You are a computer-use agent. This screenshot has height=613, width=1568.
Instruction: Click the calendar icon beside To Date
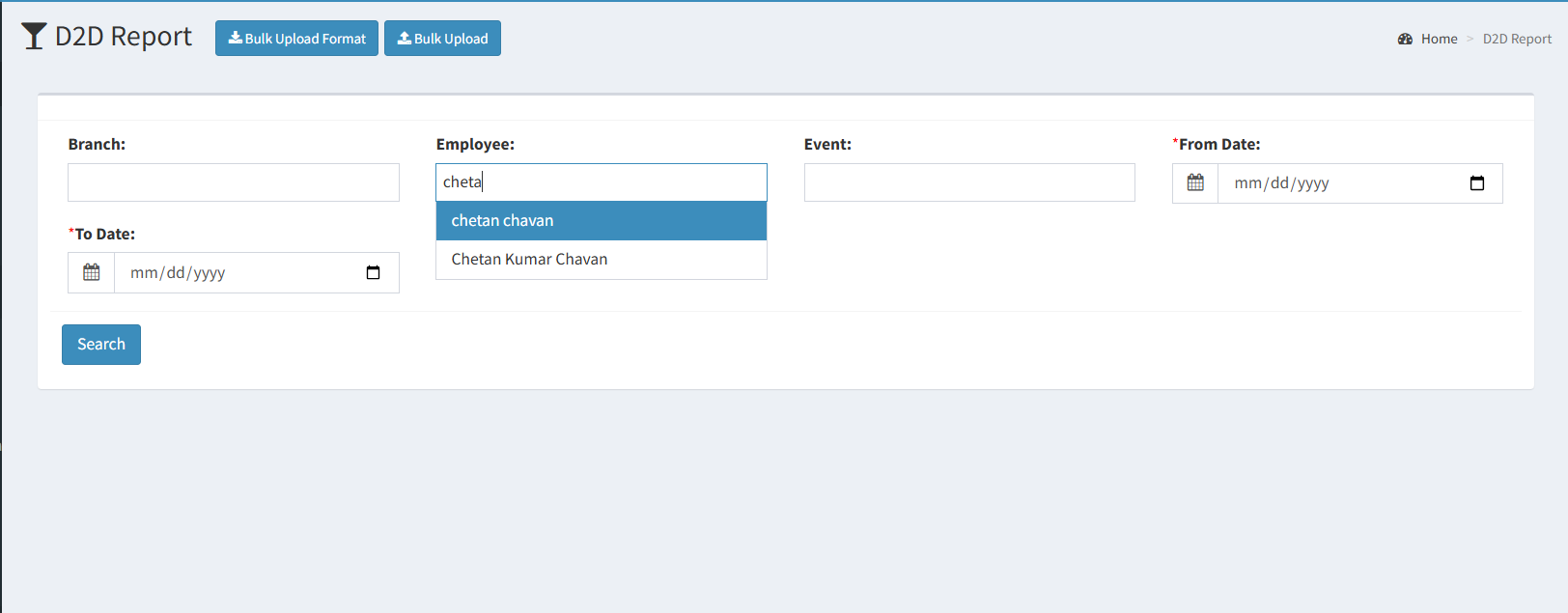pos(92,273)
